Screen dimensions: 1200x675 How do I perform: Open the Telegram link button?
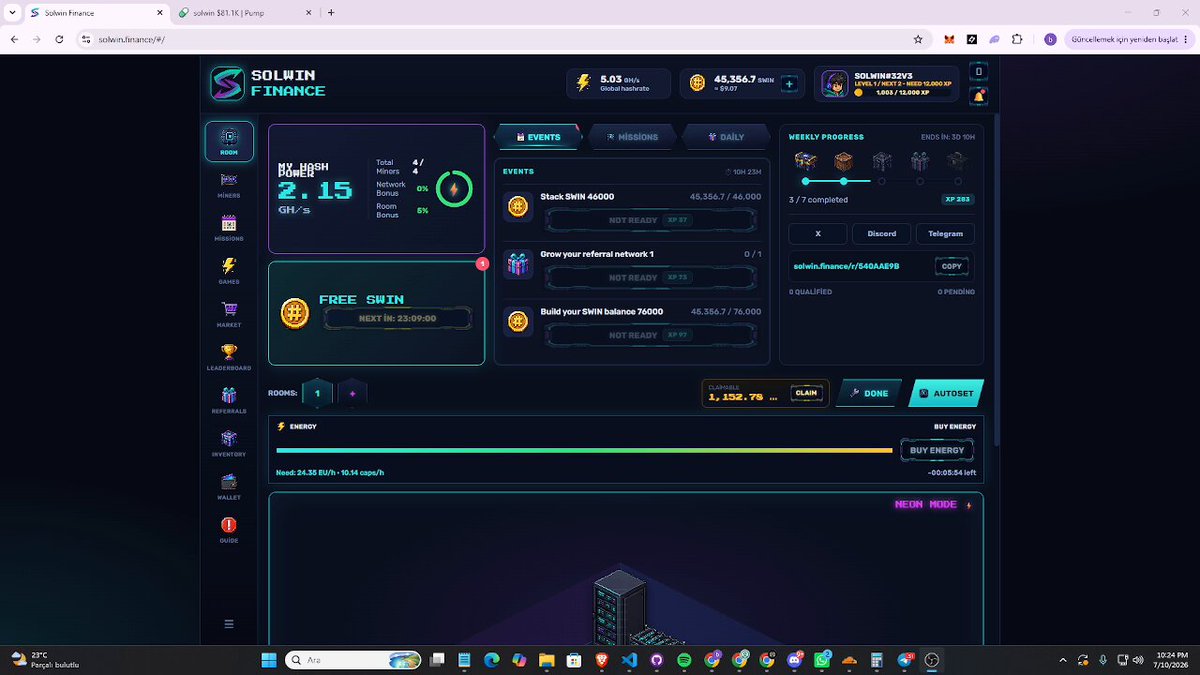click(945, 234)
